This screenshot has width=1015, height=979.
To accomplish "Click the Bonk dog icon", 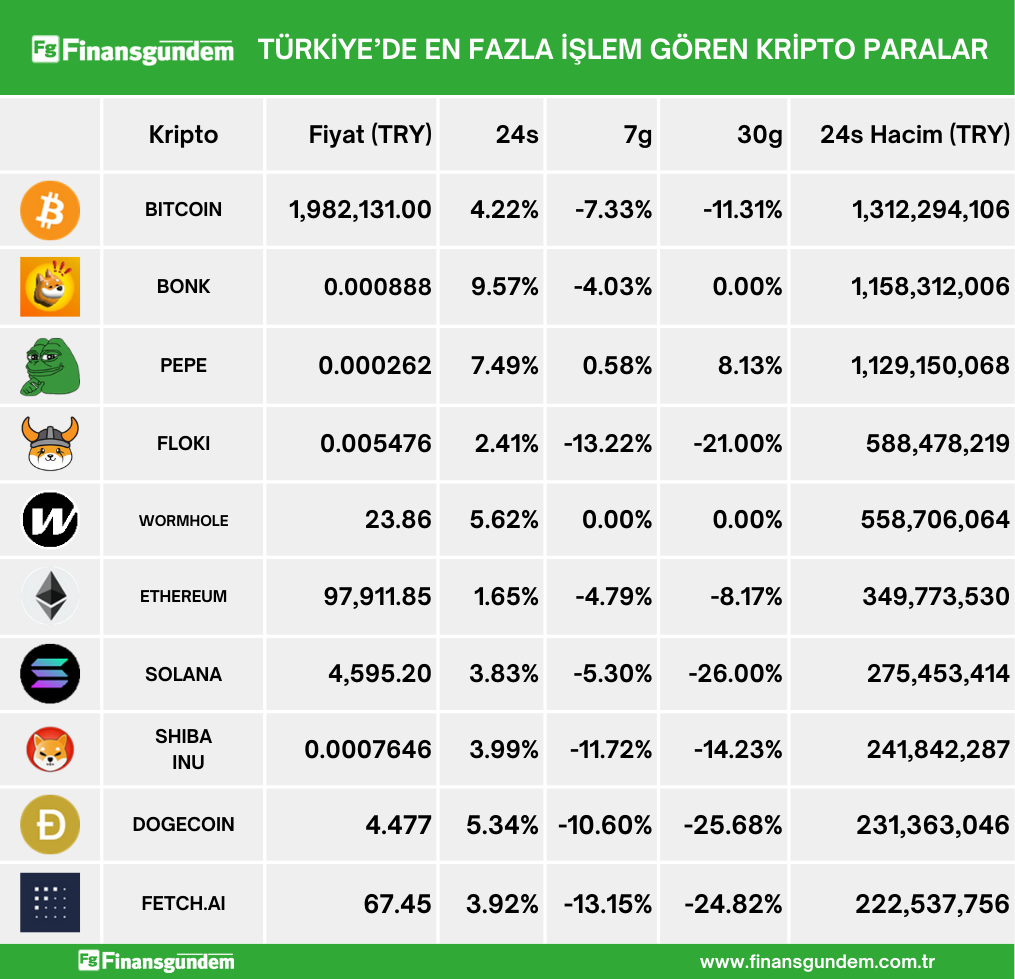I will point(50,287).
